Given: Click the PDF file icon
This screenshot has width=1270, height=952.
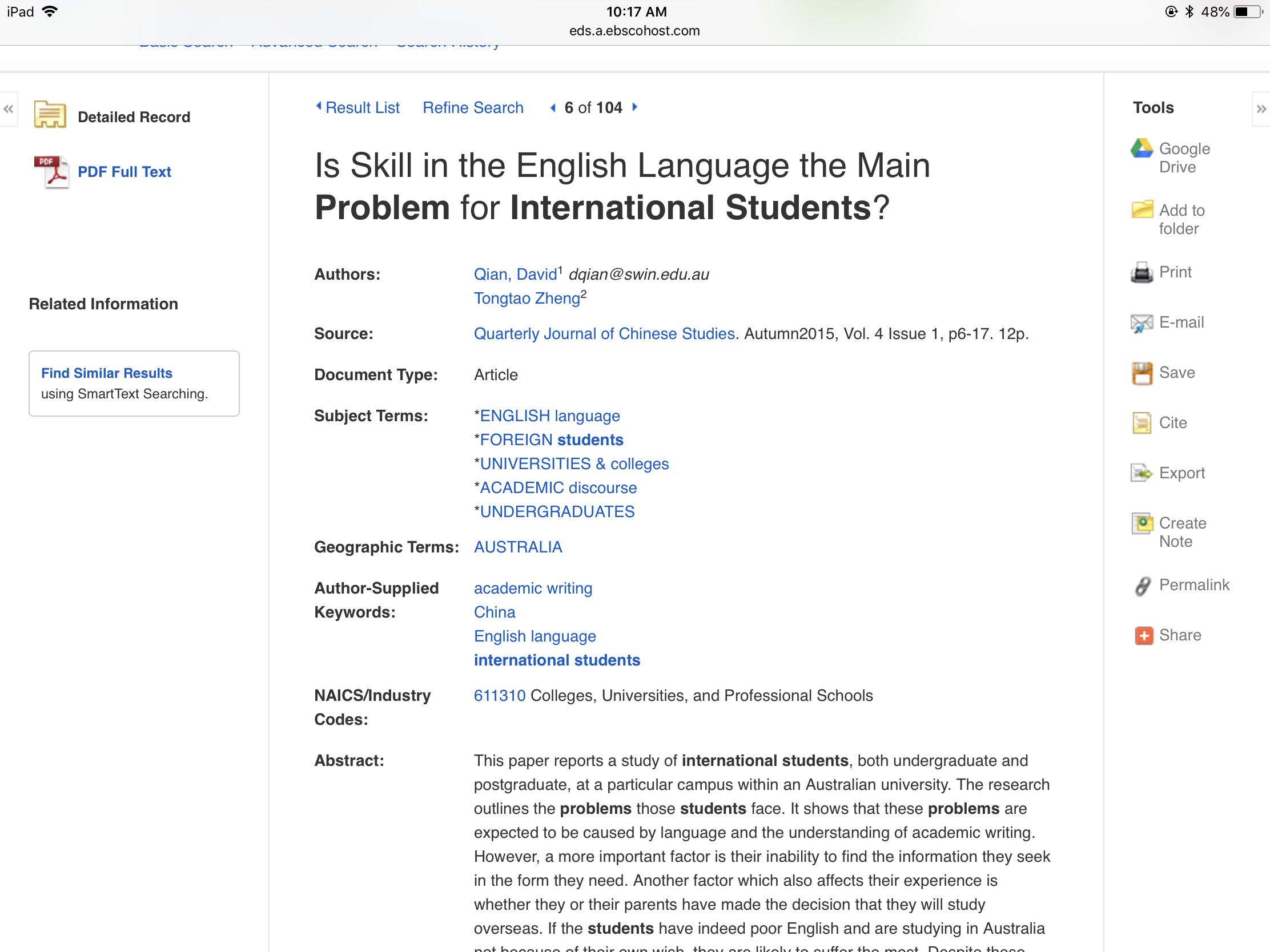Looking at the screenshot, I should 51,172.
